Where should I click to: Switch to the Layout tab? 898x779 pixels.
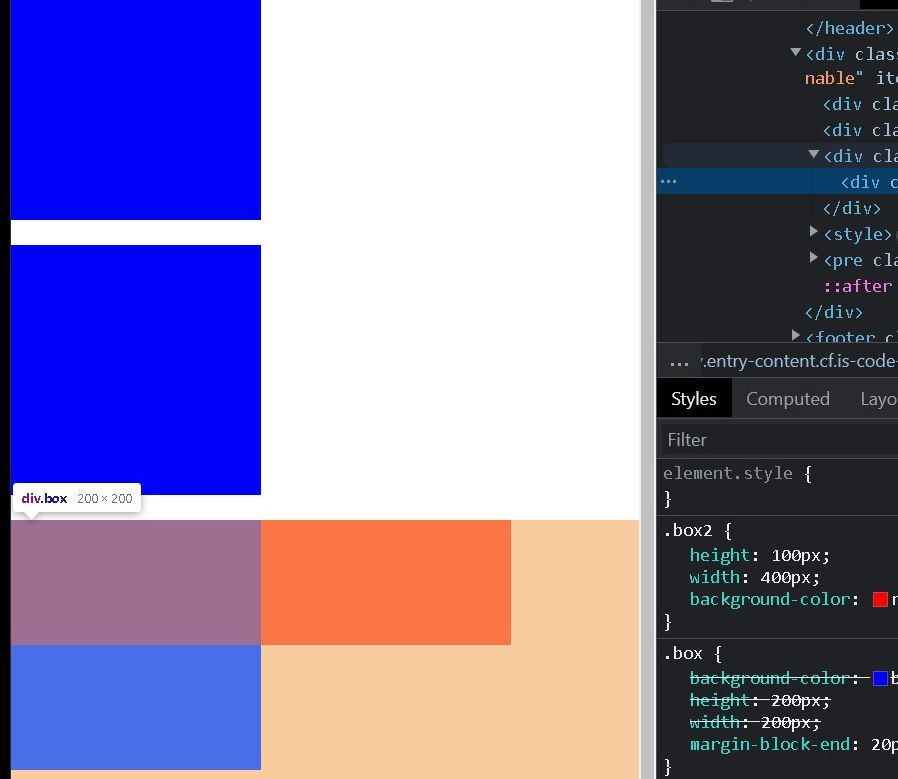(879, 399)
